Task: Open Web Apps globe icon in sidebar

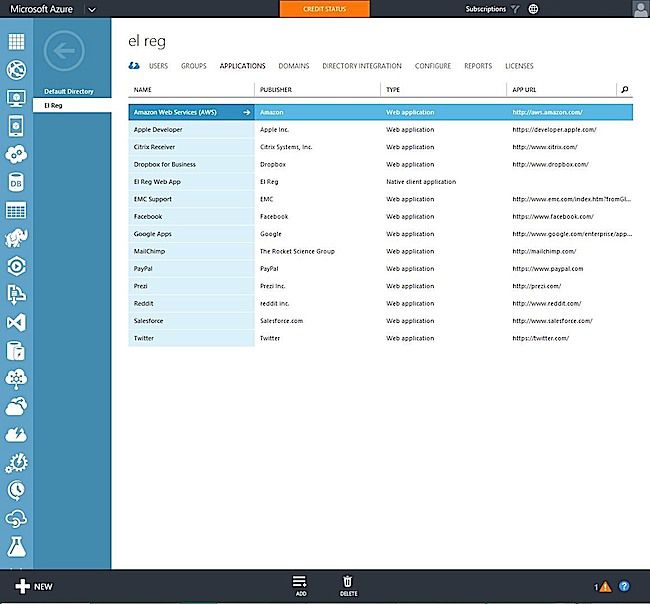Action: 16,70
